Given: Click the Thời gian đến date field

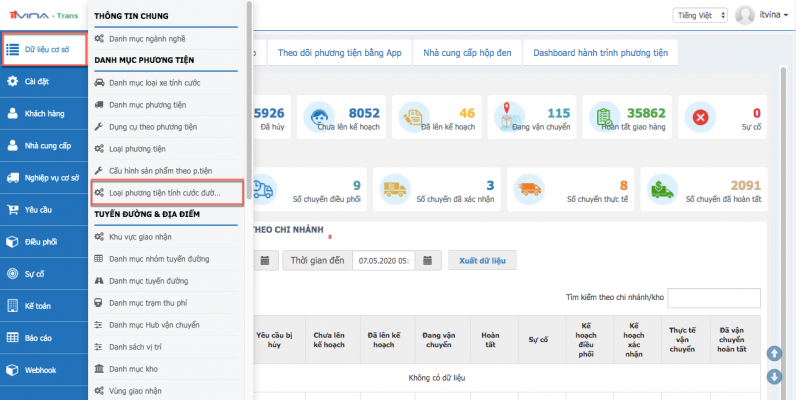Looking at the screenshot, I should click(381, 261).
